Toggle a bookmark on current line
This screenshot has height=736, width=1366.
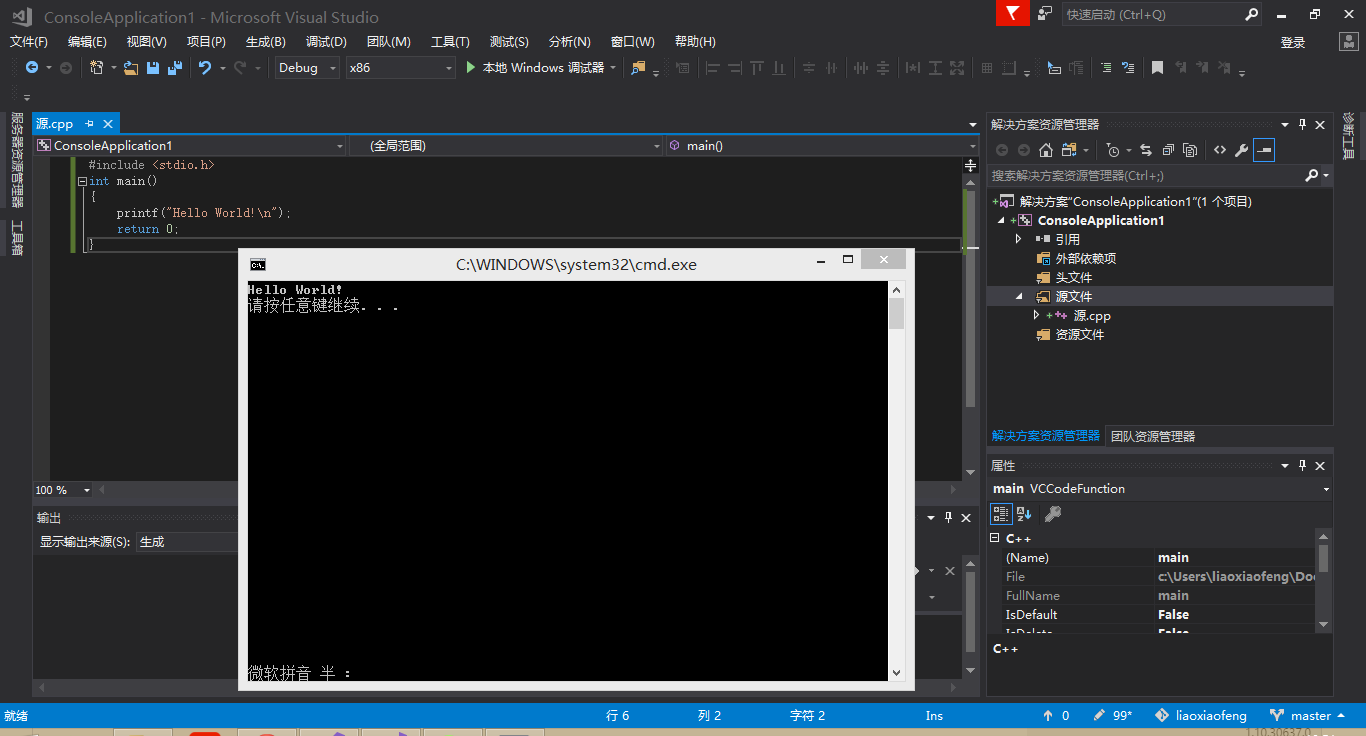pos(1157,68)
